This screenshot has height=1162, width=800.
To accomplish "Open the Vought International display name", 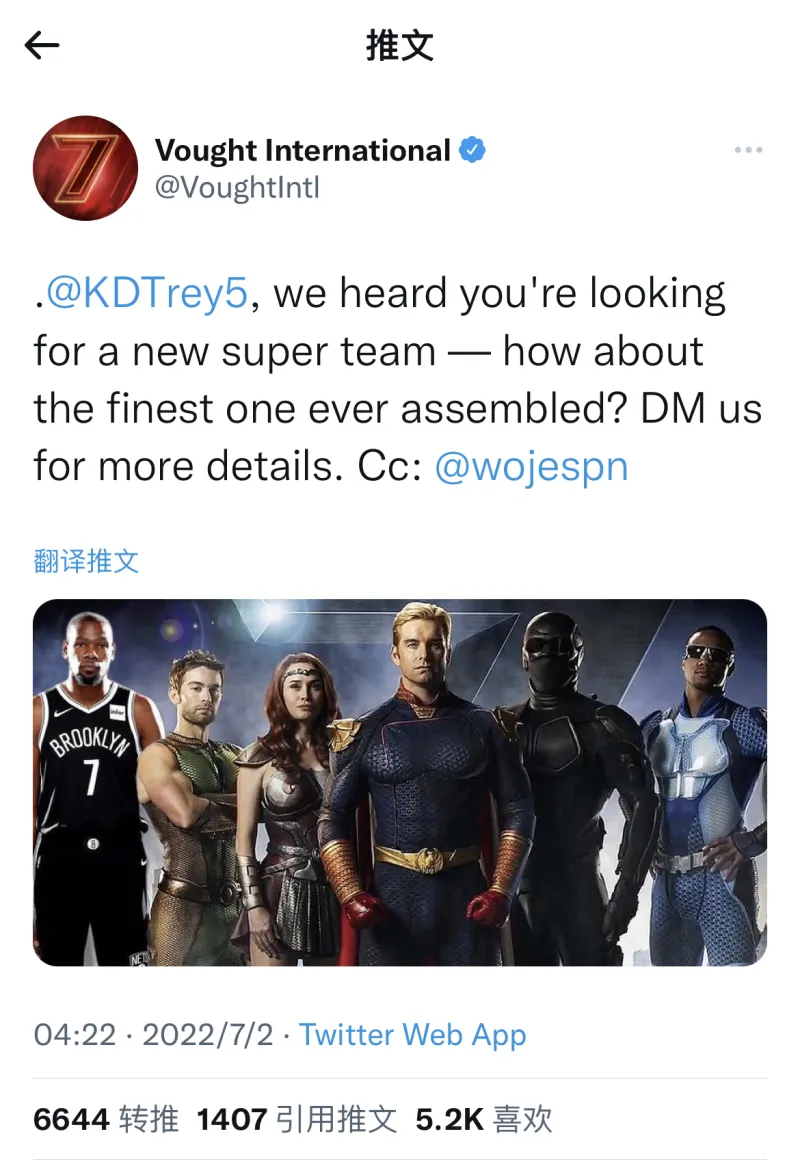I will 302,150.
